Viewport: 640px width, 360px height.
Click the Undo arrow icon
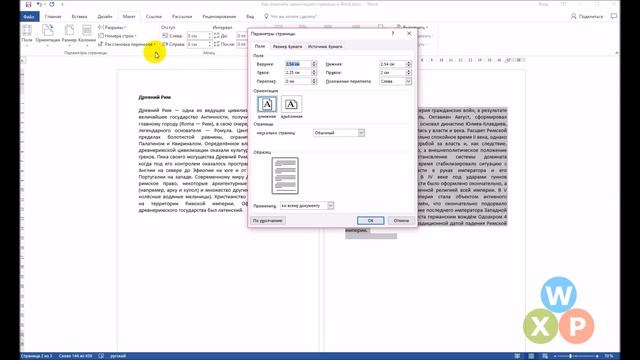tap(39, 4)
